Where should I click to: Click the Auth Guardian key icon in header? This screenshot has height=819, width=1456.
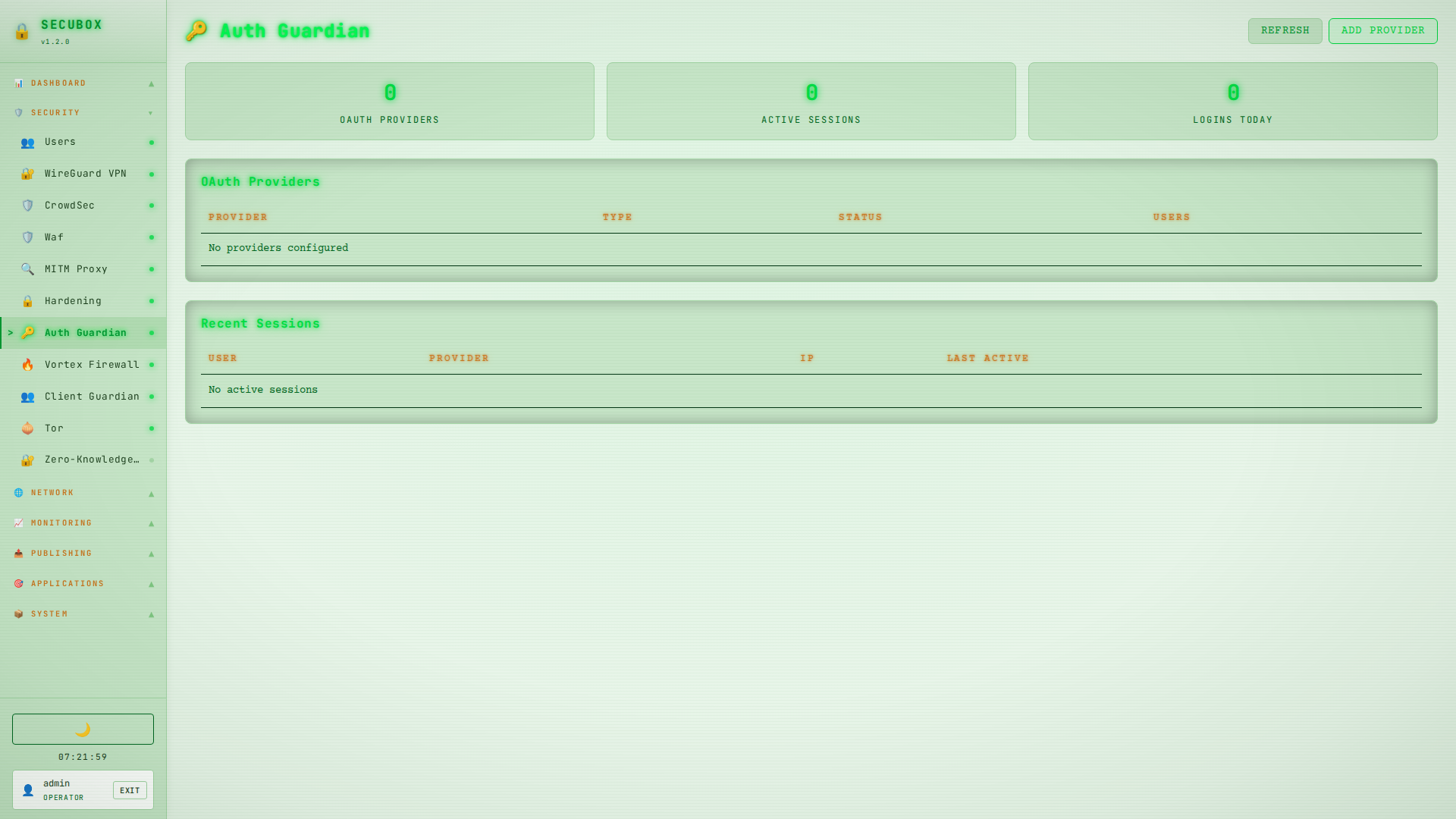click(x=196, y=30)
